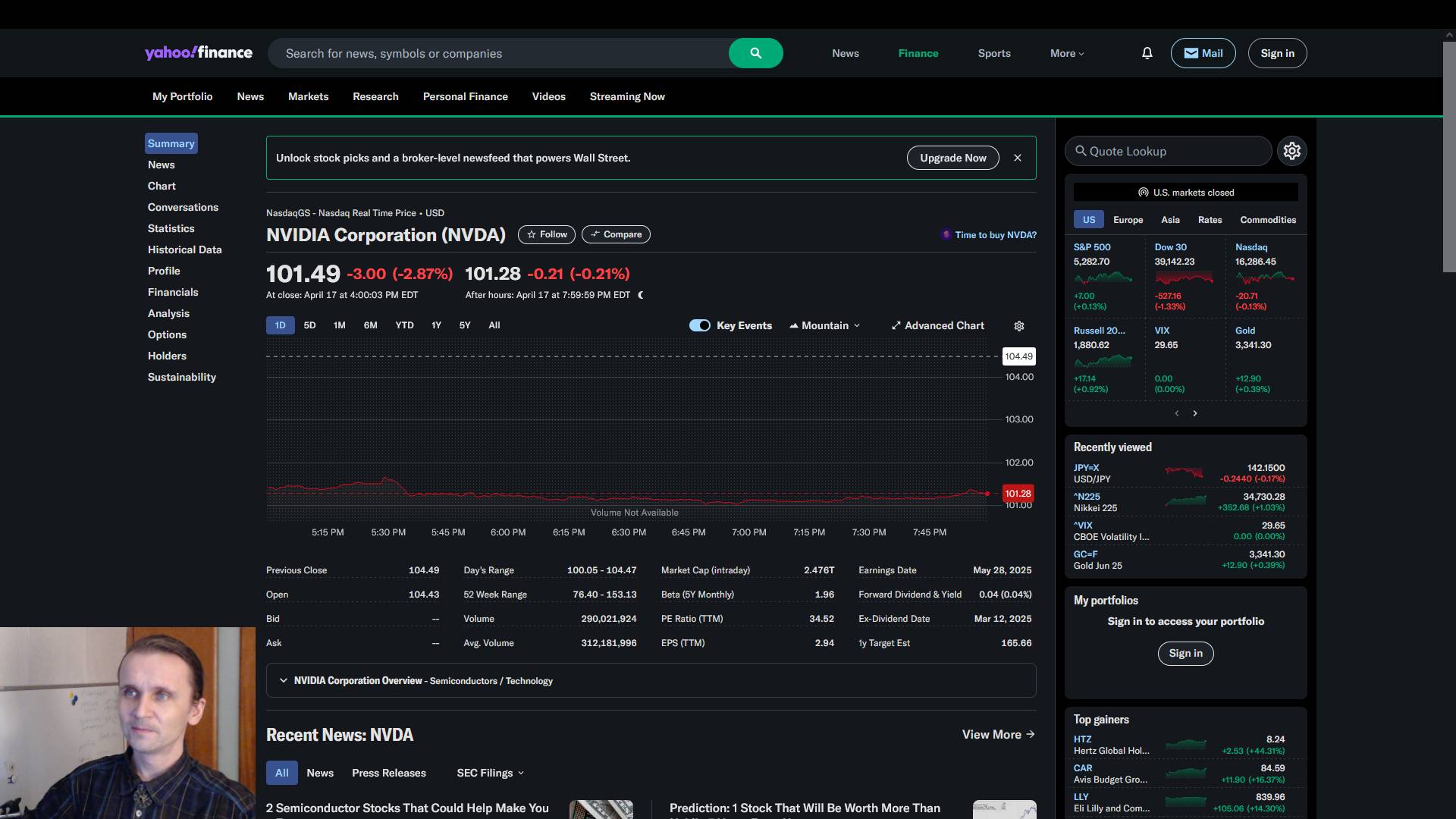The height and width of the screenshot is (819, 1456).
Task: Open the notifications bell
Action: (x=1147, y=53)
